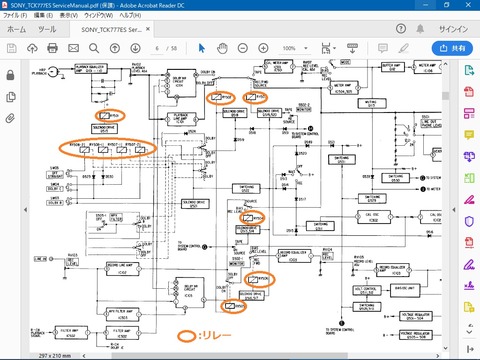Open the attachments paperclip panel
The width and height of the screenshot is (480, 360).
[10, 118]
